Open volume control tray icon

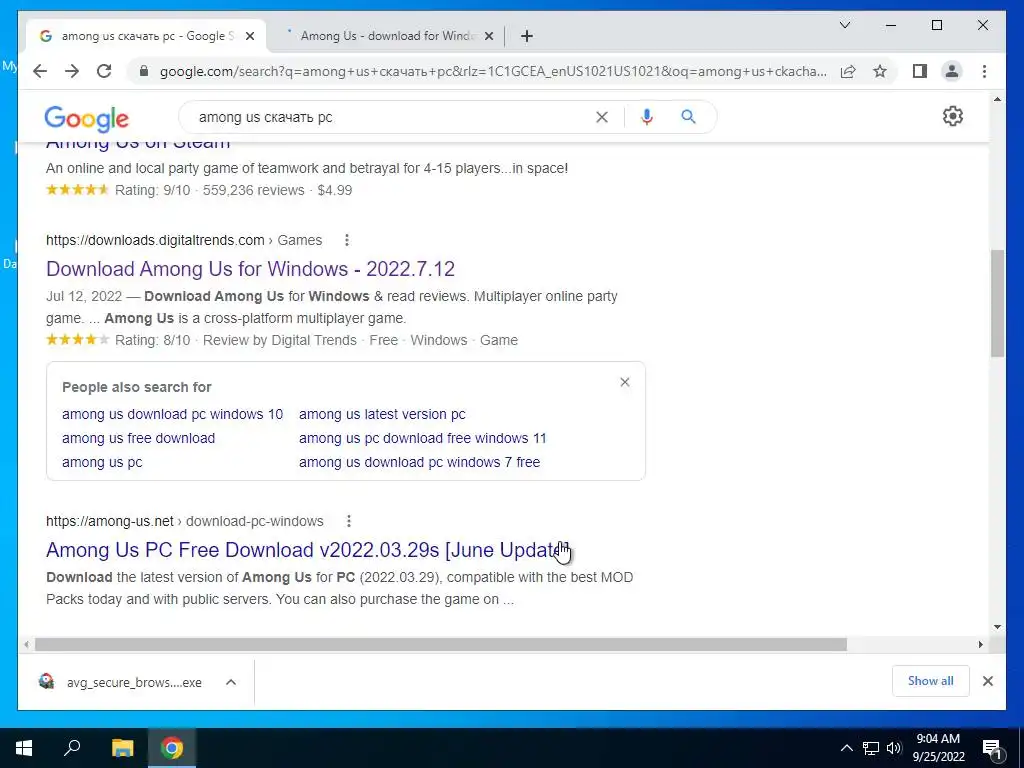click(x=893, y=748)
